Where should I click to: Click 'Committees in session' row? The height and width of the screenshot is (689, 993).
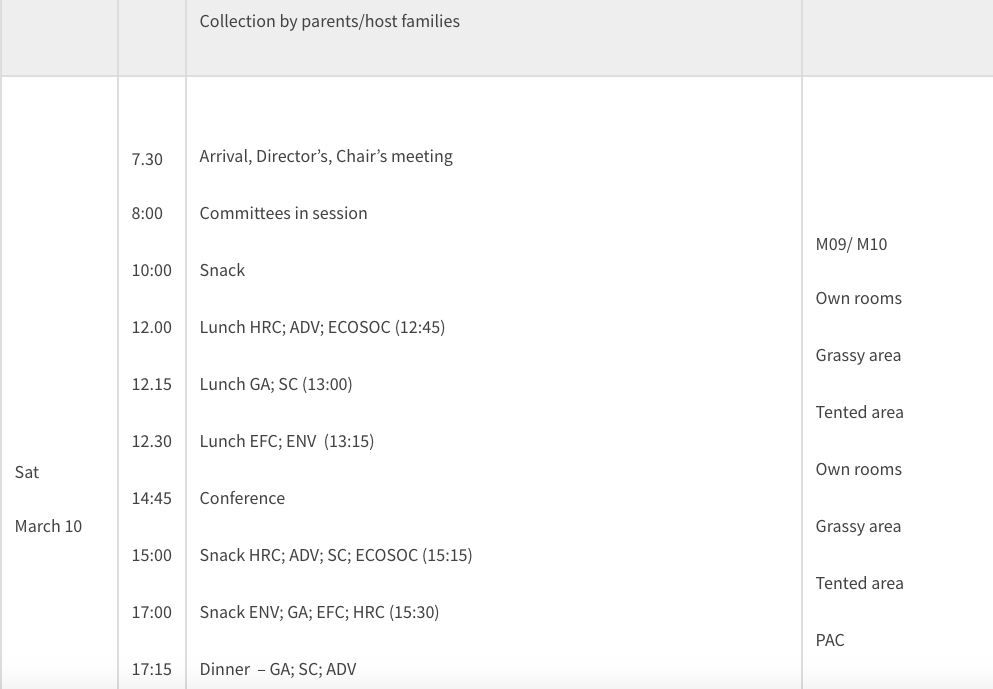[x=283, y=213]
